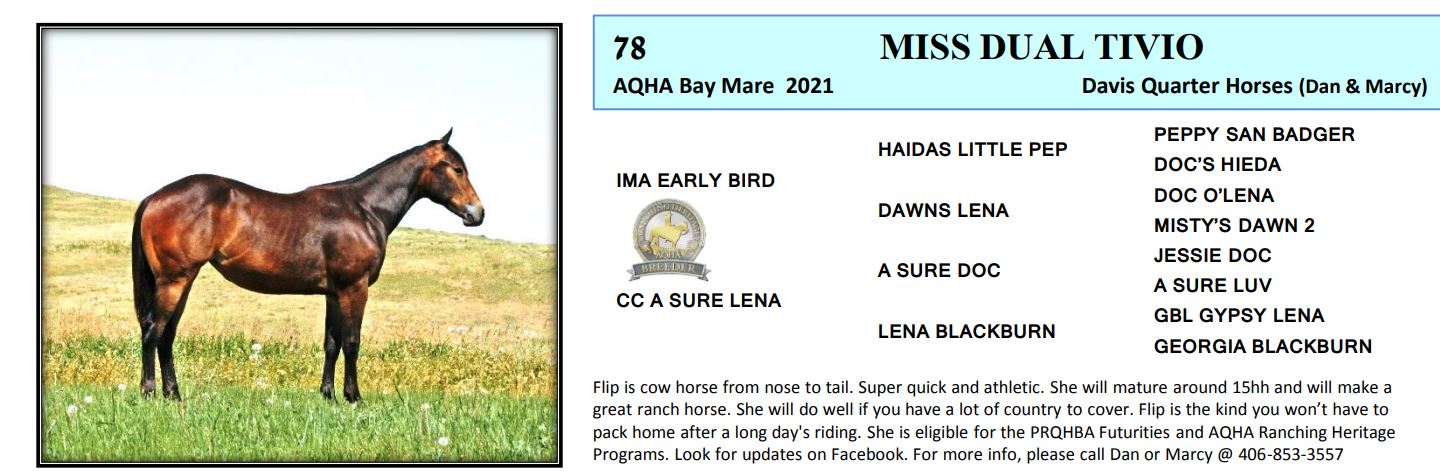
Task: Click A SURE DOC in pedigree
Action: [x=938, y=271]
